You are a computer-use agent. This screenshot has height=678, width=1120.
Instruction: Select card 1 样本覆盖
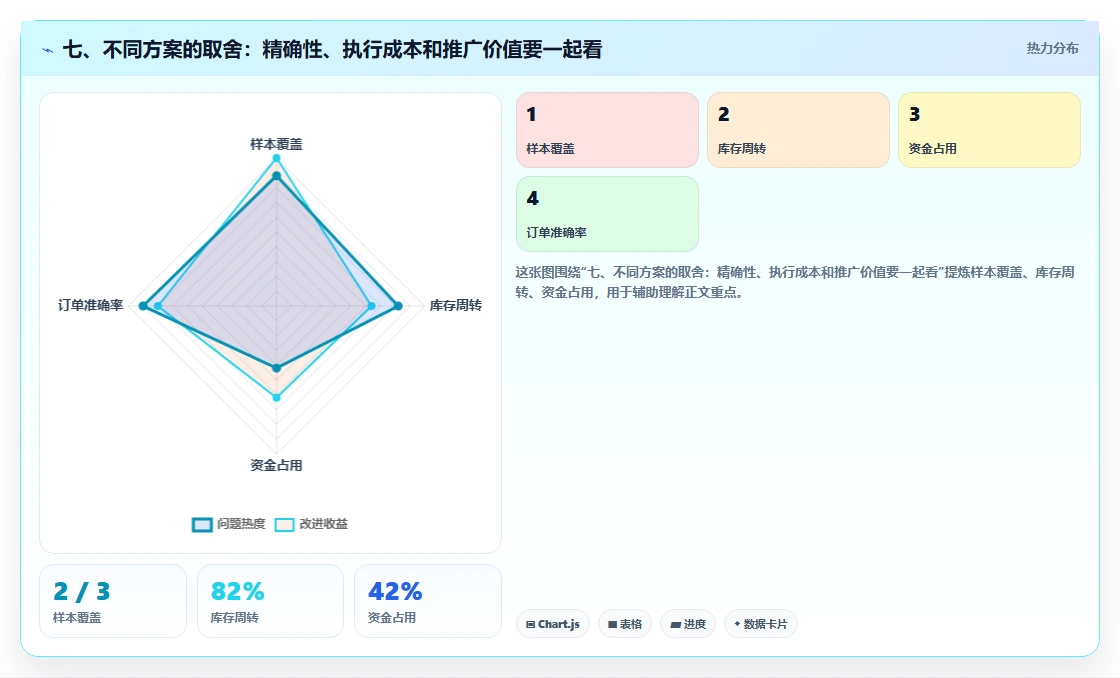click(x=607, y=130)
